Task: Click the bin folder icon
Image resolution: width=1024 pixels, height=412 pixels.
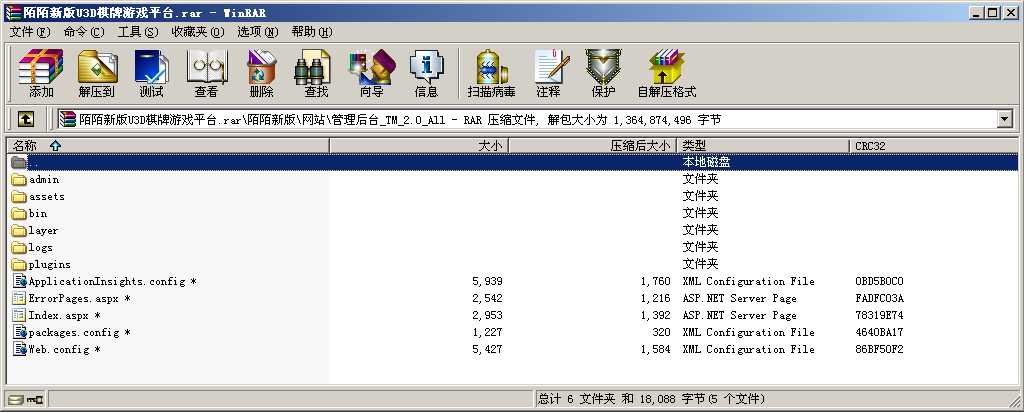Action: pyautogui.click(x=19, y=214)
